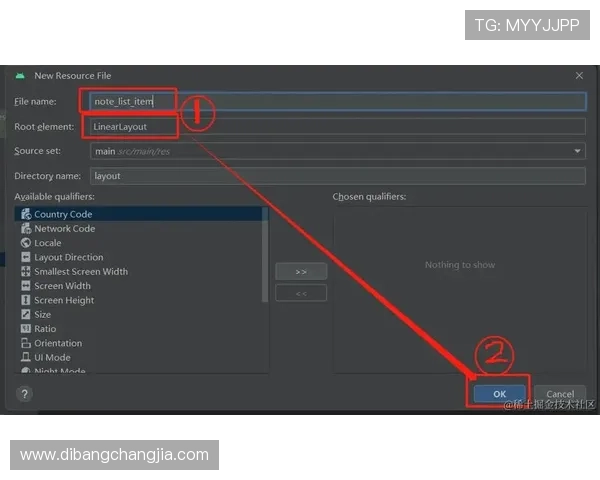Screen dimensions: 600x480
Task: Open the Source set dropdown
Action: point(577,151)
